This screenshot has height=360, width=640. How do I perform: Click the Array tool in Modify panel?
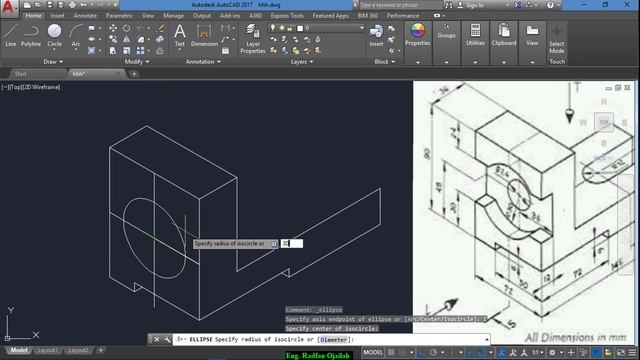(x=140, y=51)
